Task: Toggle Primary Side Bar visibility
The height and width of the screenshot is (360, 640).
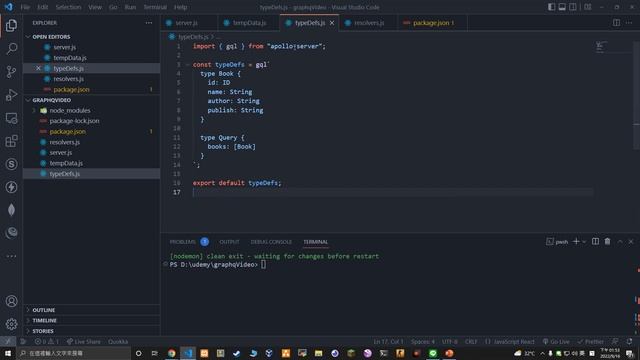Action: point(551,7)
